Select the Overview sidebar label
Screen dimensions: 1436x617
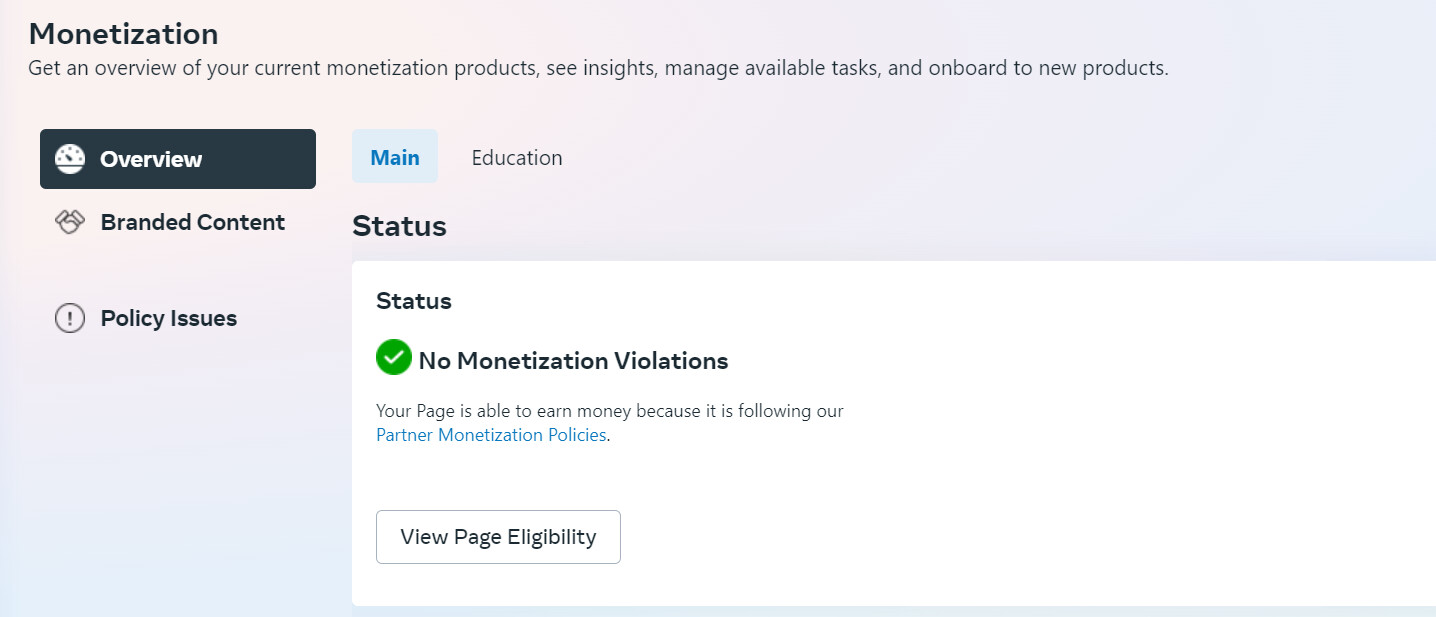click(x=151, y=159)
